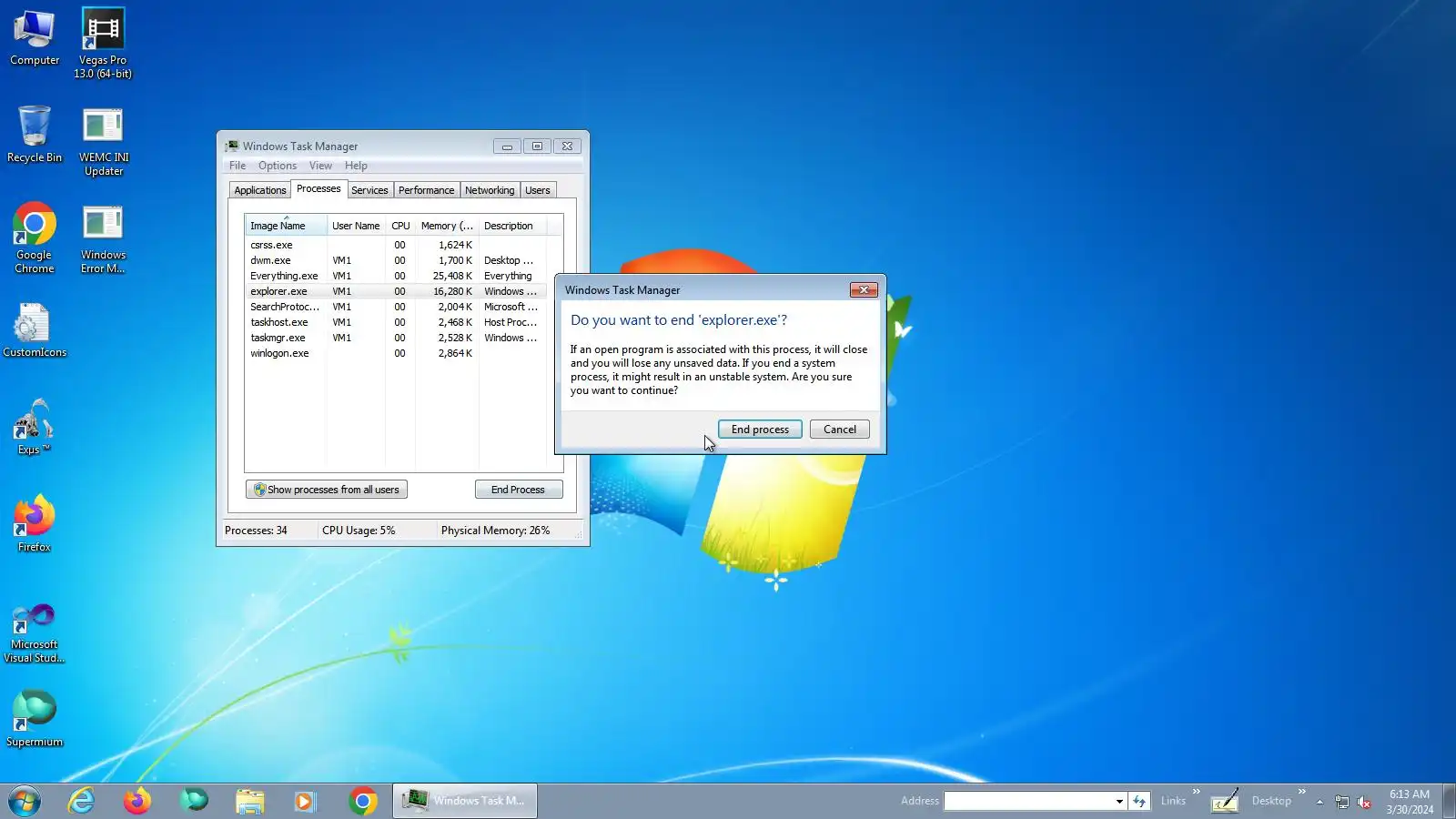The width and height of the screenshot is (1456, 819).
Task: Select the Recycle Bin icon
Action: point(35,134)
